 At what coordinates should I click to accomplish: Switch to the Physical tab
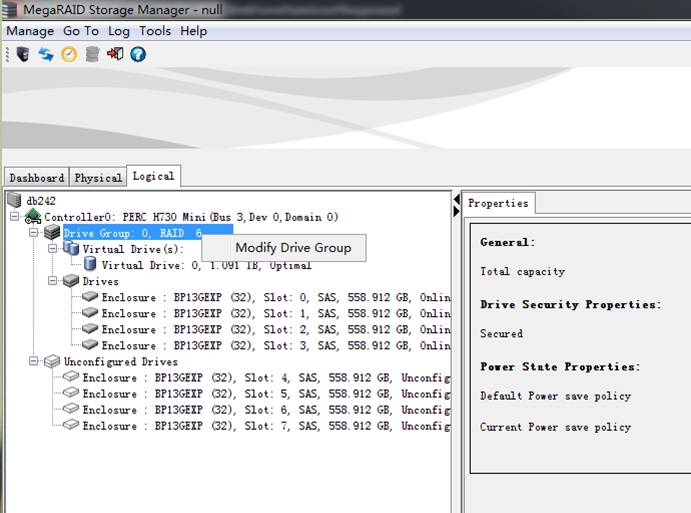pos(98,178)
